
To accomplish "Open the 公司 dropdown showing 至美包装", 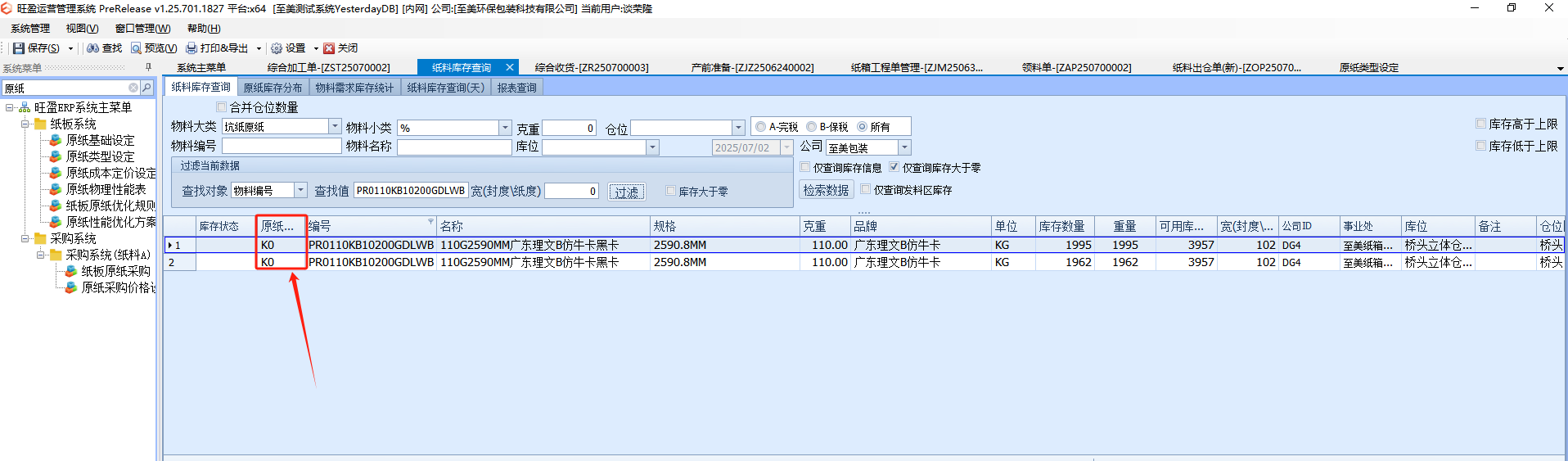I will (904, 147).
